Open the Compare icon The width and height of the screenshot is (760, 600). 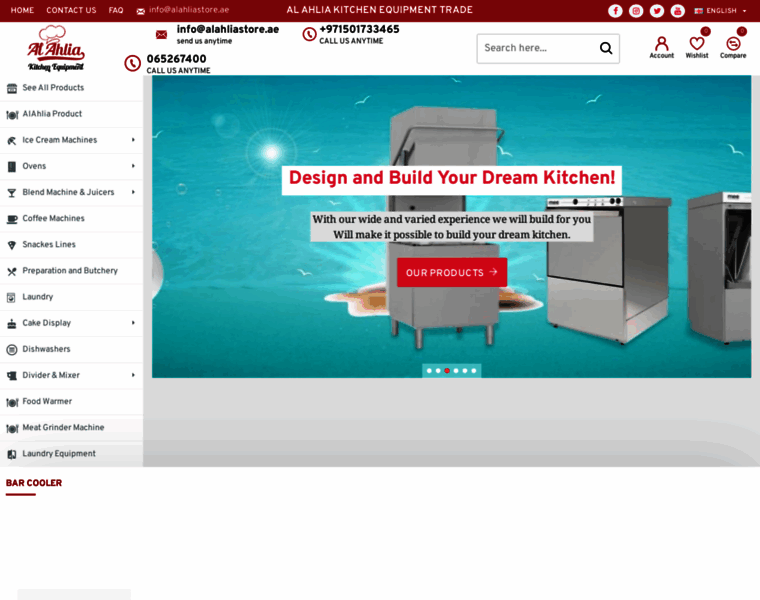(733, 47)
